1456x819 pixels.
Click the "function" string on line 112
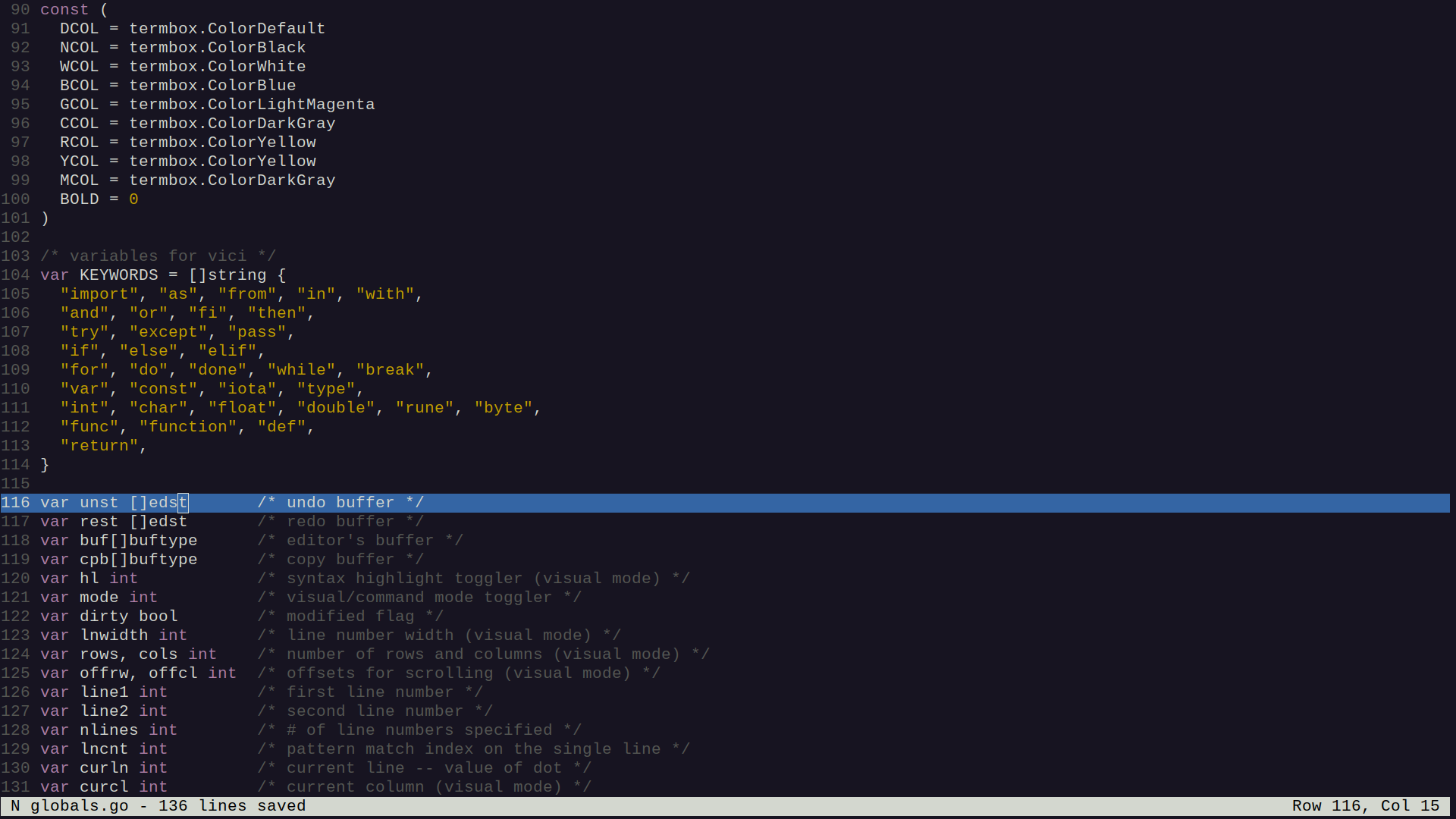[187, 427]
